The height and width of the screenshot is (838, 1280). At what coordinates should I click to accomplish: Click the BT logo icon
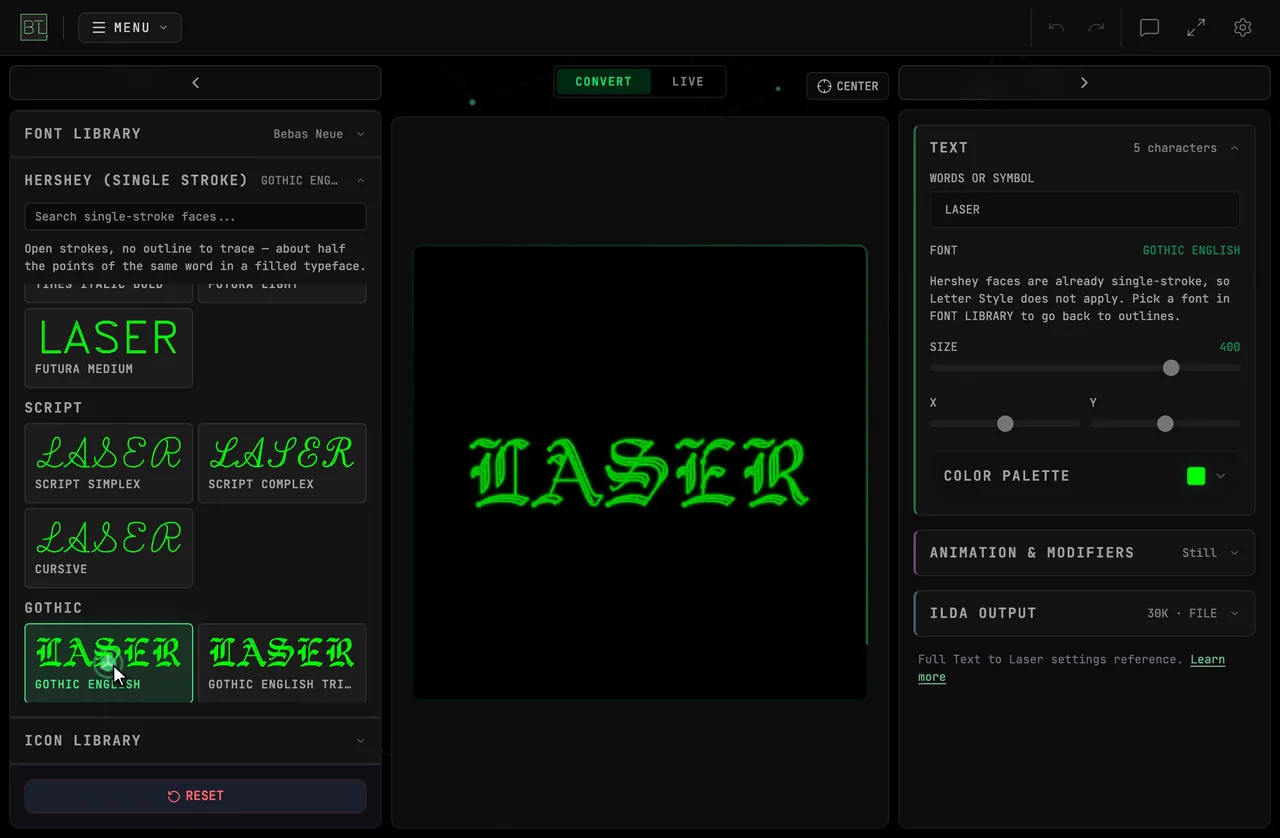click(33, 27)
